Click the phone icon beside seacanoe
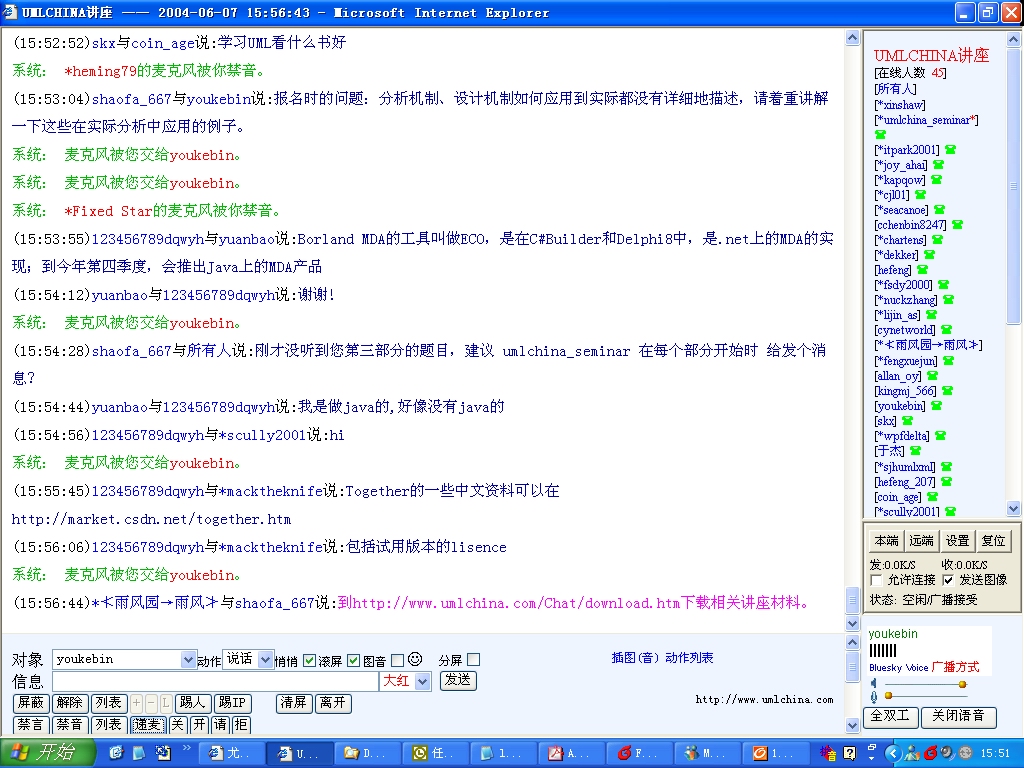This screenshot has height=768, width=1024. [940, 210]
